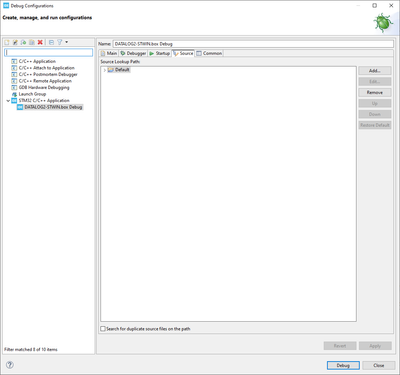
Task: Switch to the Debugger tab
Action: pyautogui.click(x=133, y=53)
